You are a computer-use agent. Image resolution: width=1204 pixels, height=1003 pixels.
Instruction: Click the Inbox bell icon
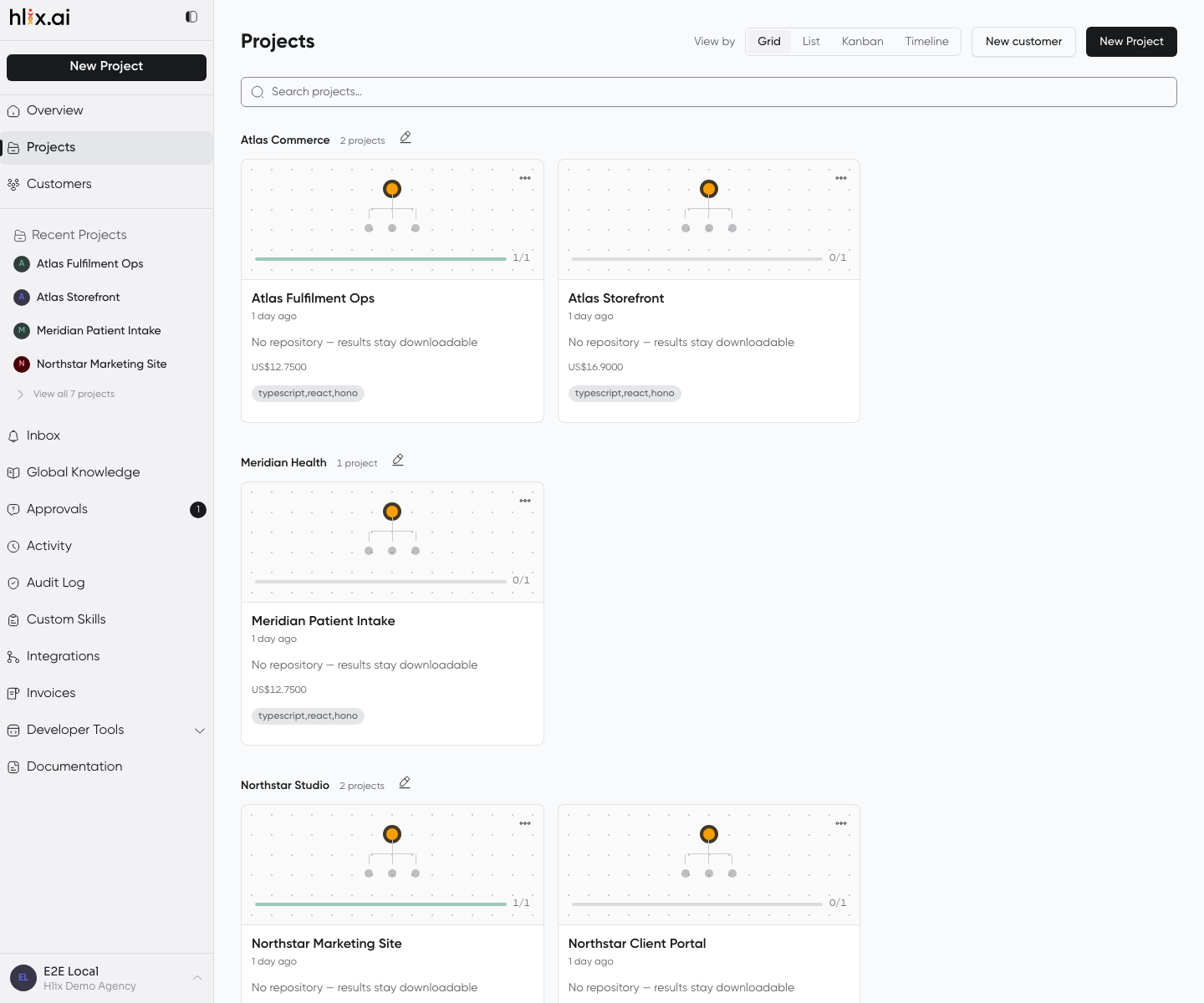coord(13,436)
